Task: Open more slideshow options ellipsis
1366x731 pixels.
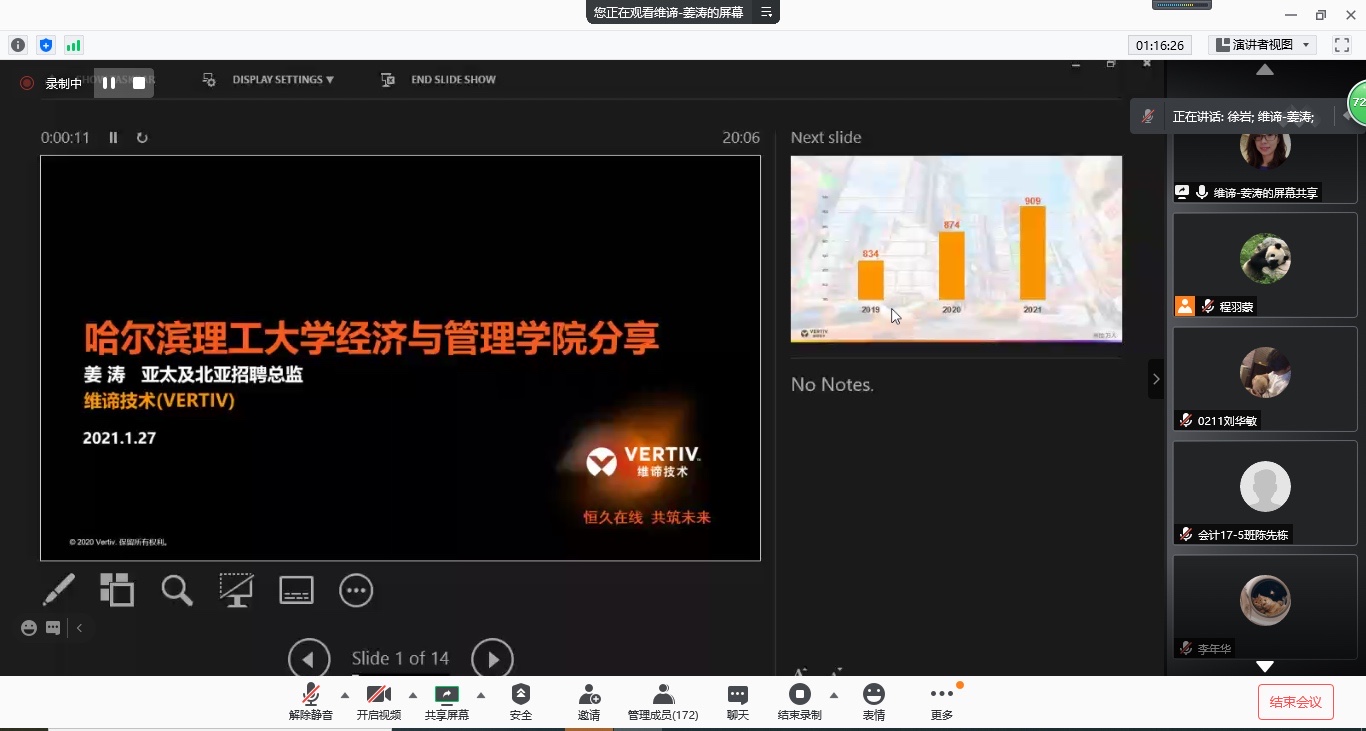Action: tap(356, 590)
